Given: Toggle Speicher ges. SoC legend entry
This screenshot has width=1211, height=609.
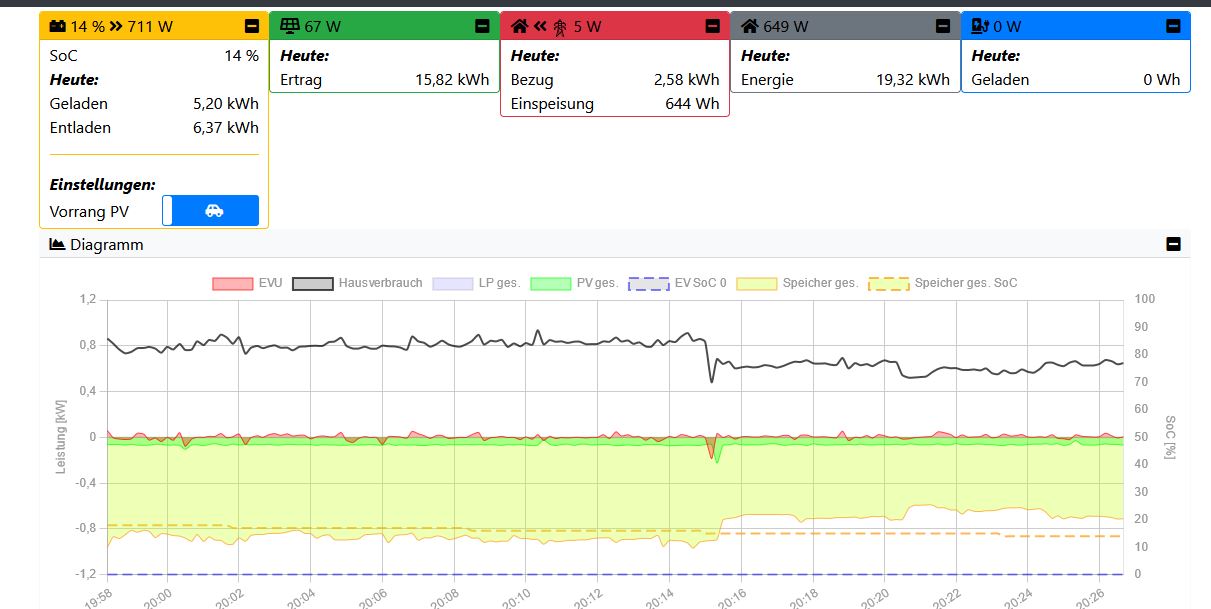Looking at the screenshot, I should [x=943, y=283].
